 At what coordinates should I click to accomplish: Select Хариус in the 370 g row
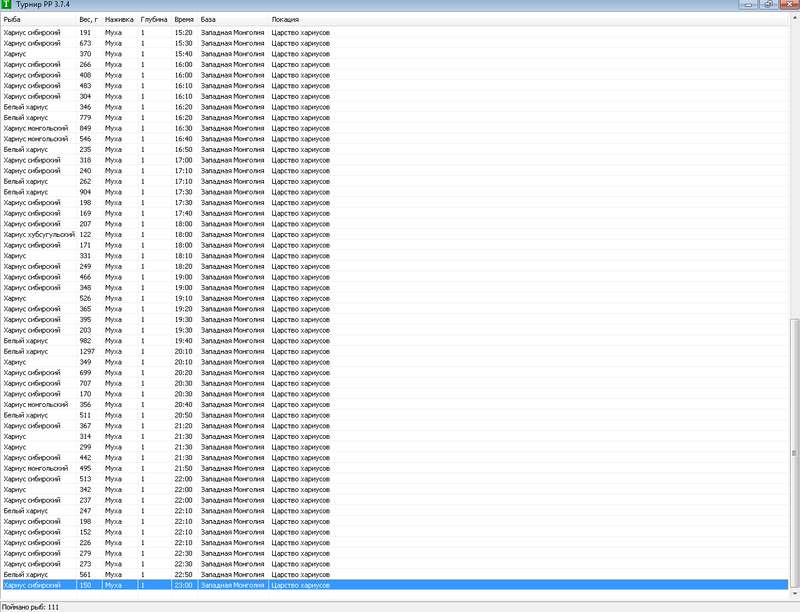click(15, 54)
